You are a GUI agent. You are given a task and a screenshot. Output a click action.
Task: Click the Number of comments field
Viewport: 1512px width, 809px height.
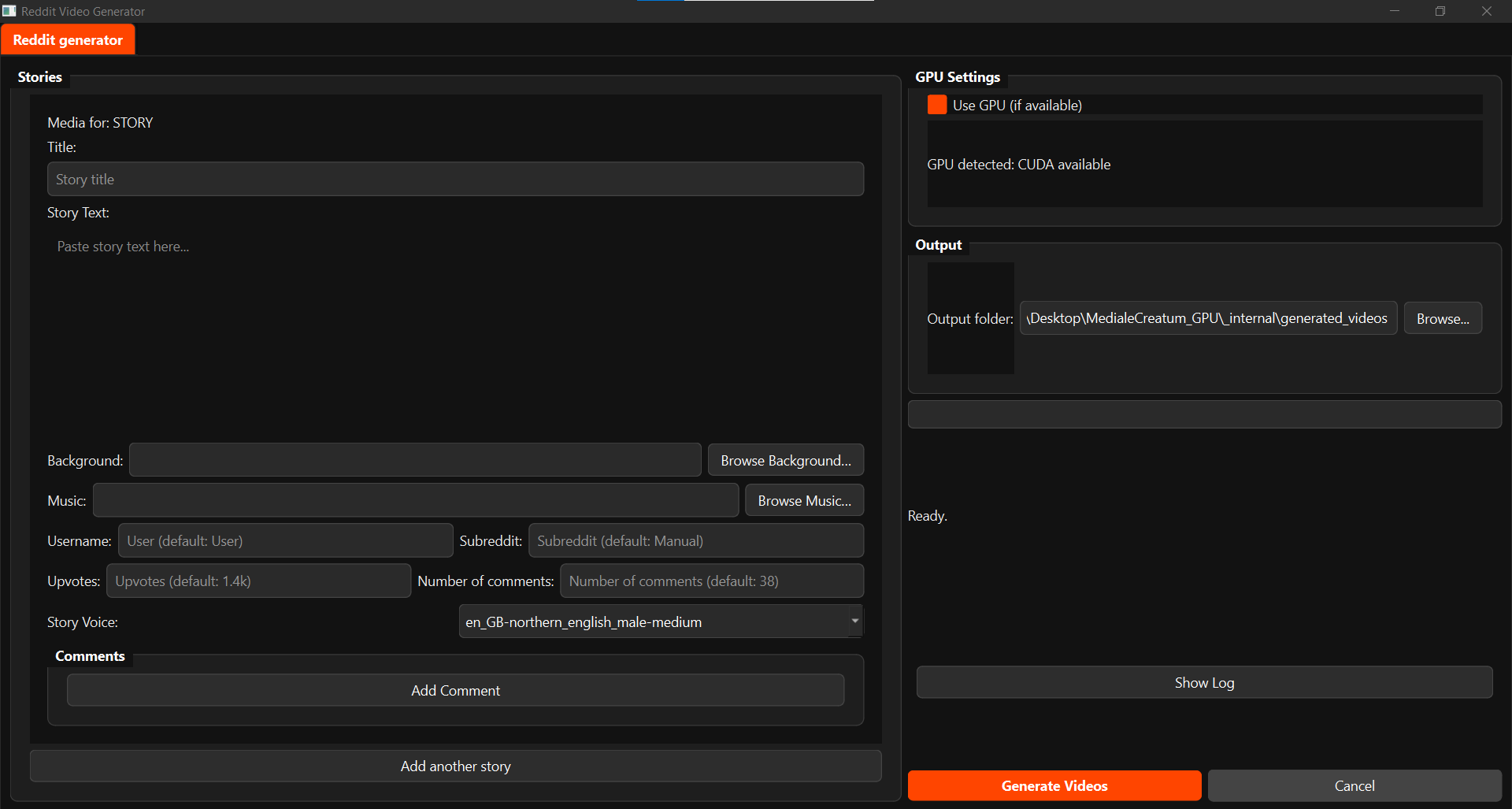tap(712, 581)
